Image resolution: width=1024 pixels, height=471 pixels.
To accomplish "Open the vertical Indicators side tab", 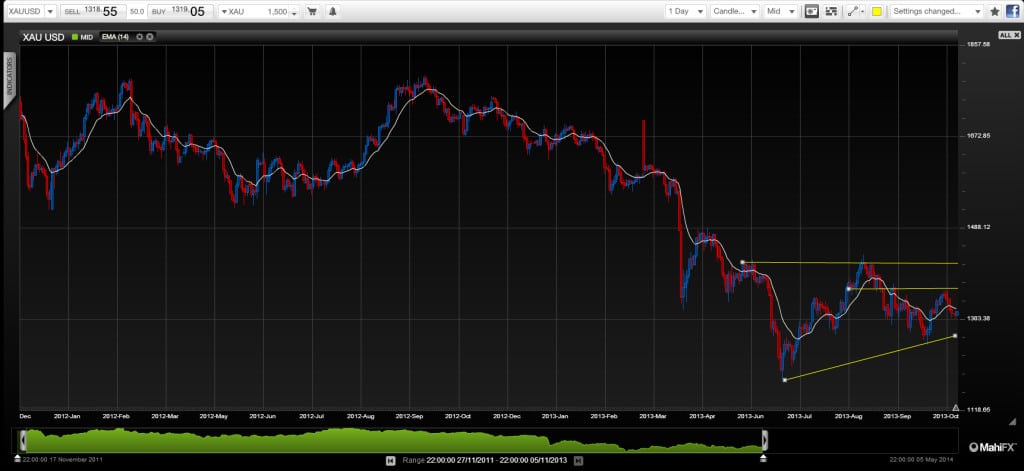I will click(x=10, y=80).
